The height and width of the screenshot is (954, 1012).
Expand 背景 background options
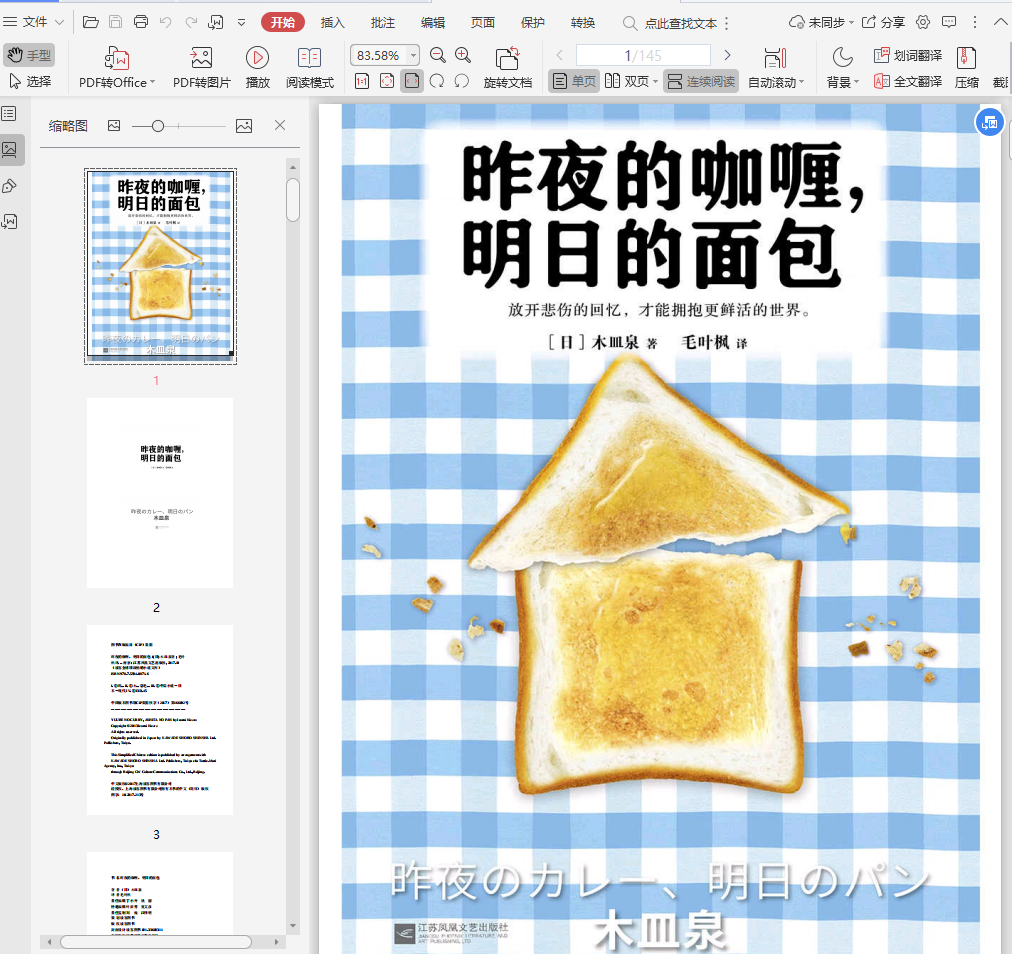point(843,67)
